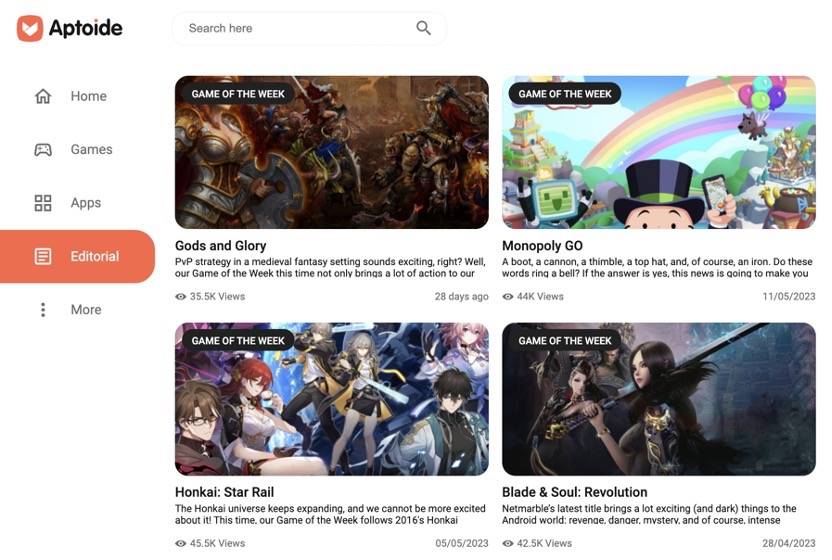Screen dimensions: 832x560
Task: Click the Home house icon
Action: click(x=43, y=96)
